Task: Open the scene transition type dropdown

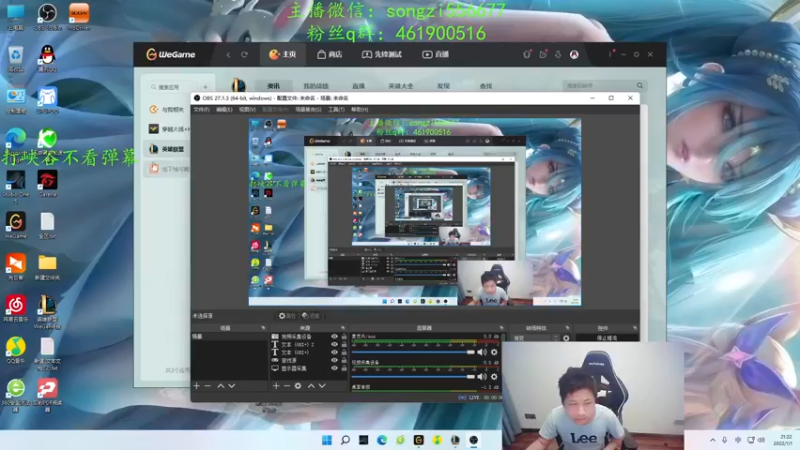Action: click(x=535, y=338)
